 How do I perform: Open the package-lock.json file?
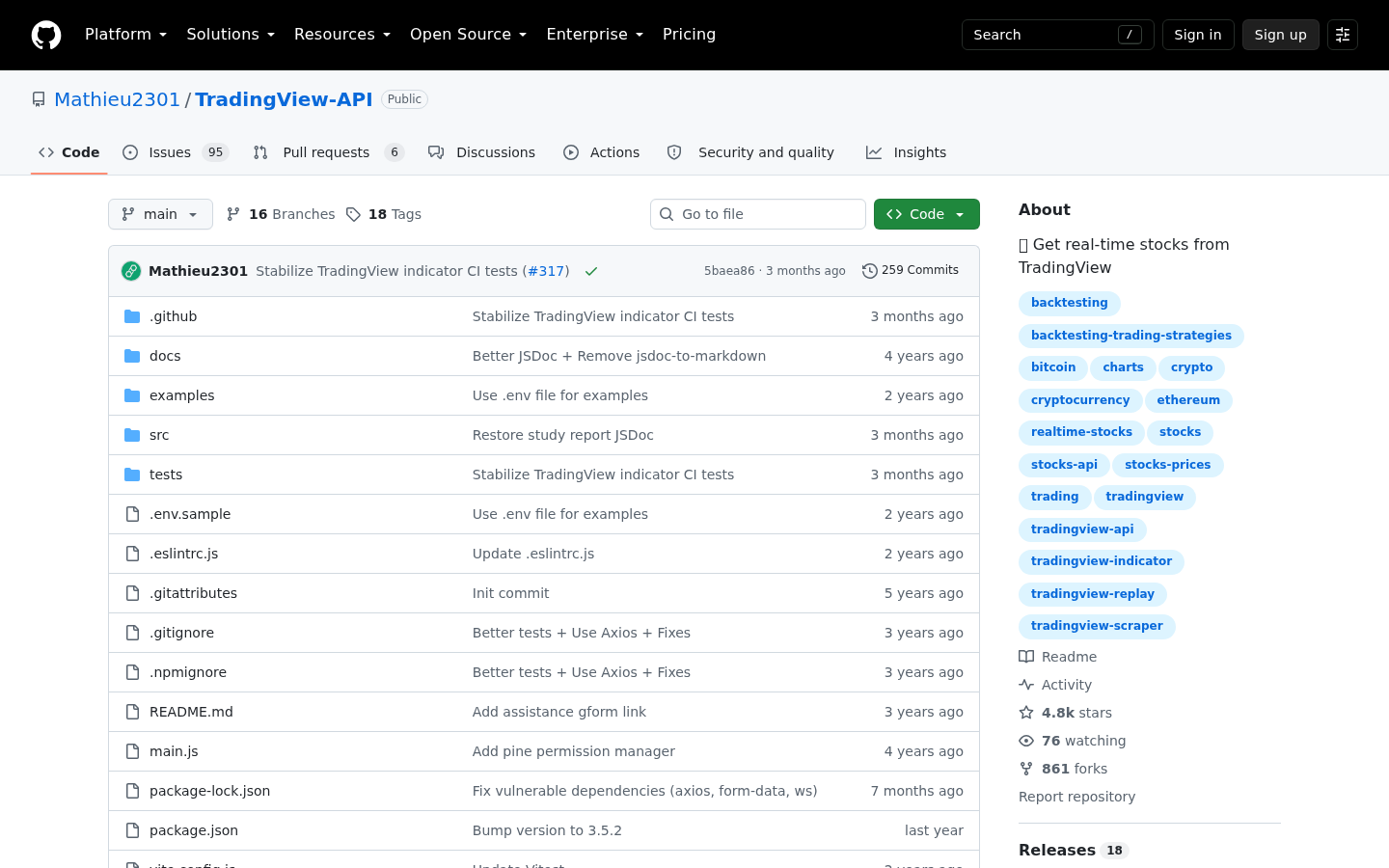[209, 791]
